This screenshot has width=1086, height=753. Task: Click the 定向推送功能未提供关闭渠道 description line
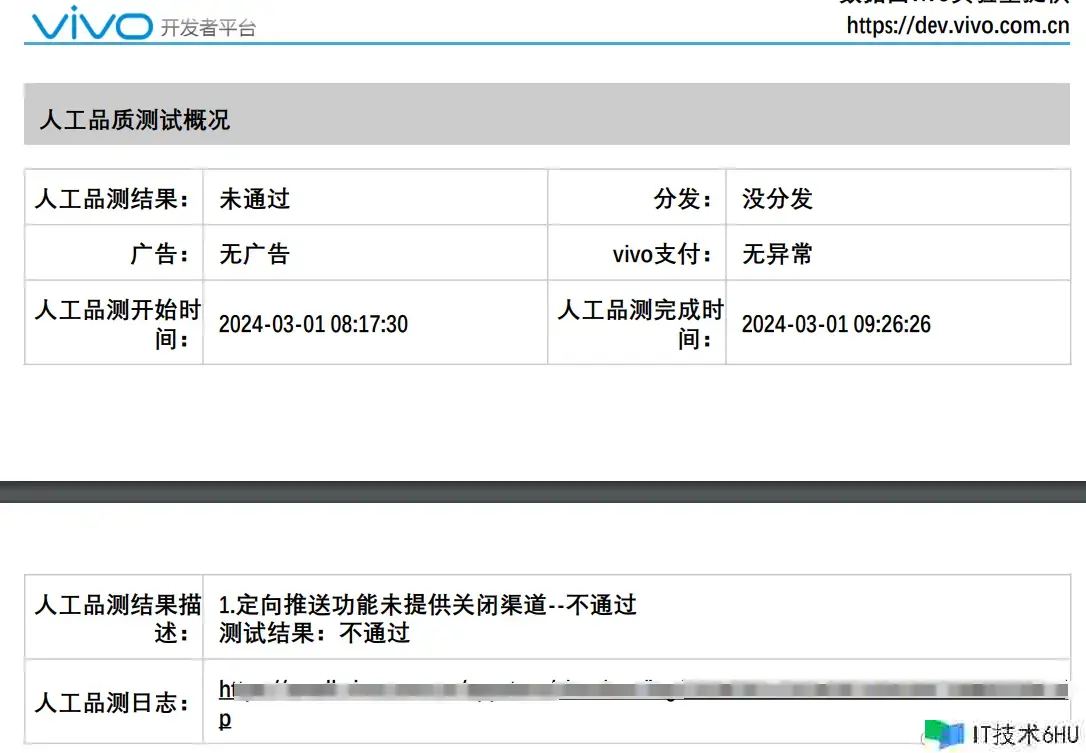click(428, 605)
